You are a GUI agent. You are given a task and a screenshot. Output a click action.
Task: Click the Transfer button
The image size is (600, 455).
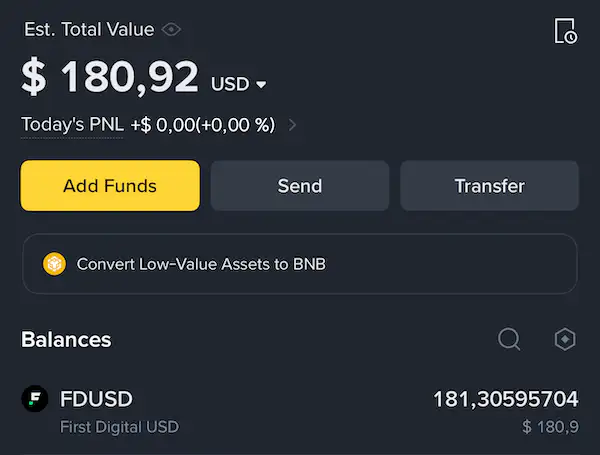pyautogui.click(x=489, y=186)
